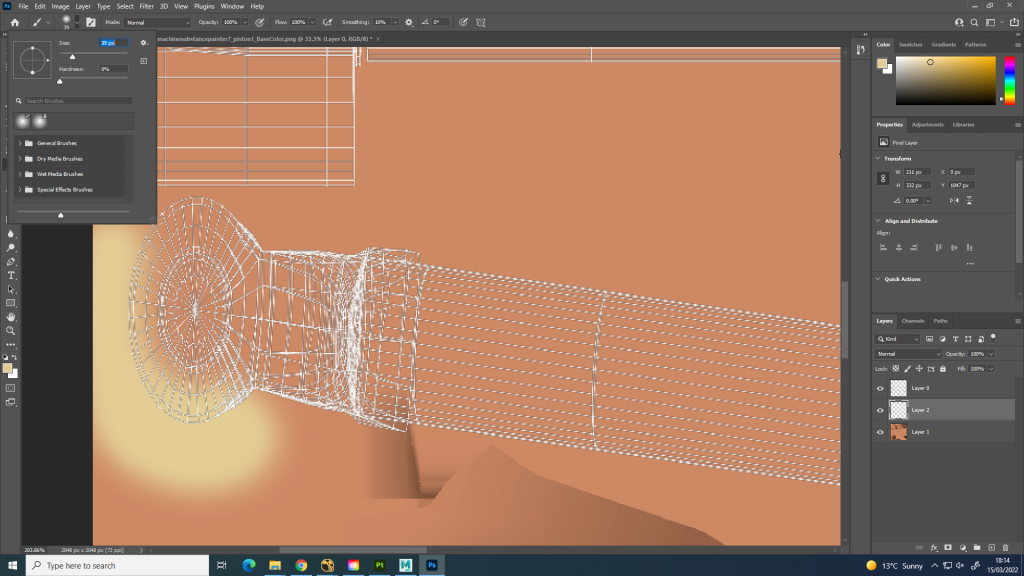This screenshot has width=1024, height=576.
Task: Select the Path Selection arrow tool
Action: click(11, 289)
